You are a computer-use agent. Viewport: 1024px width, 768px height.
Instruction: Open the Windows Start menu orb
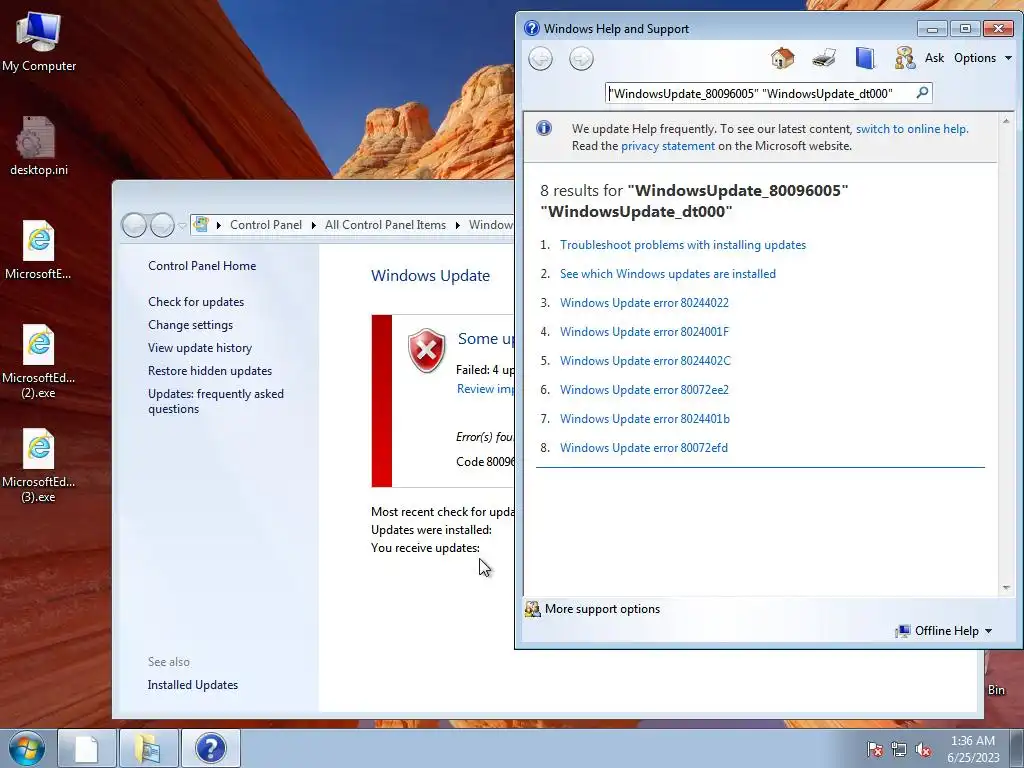27,748
